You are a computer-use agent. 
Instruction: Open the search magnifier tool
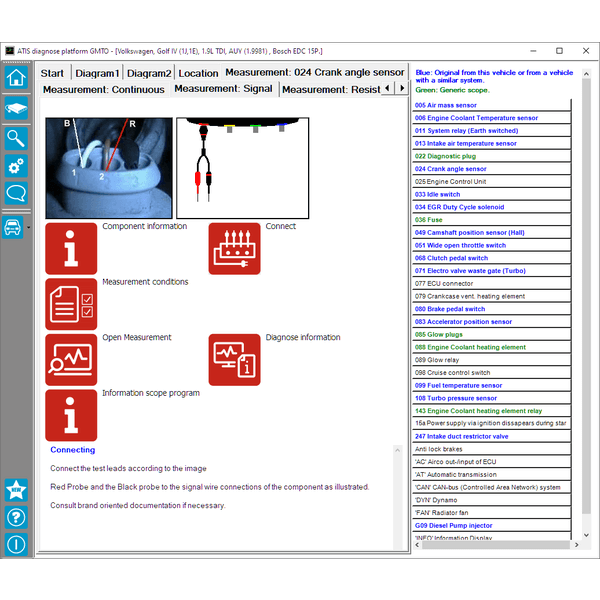tap(15, 137)
